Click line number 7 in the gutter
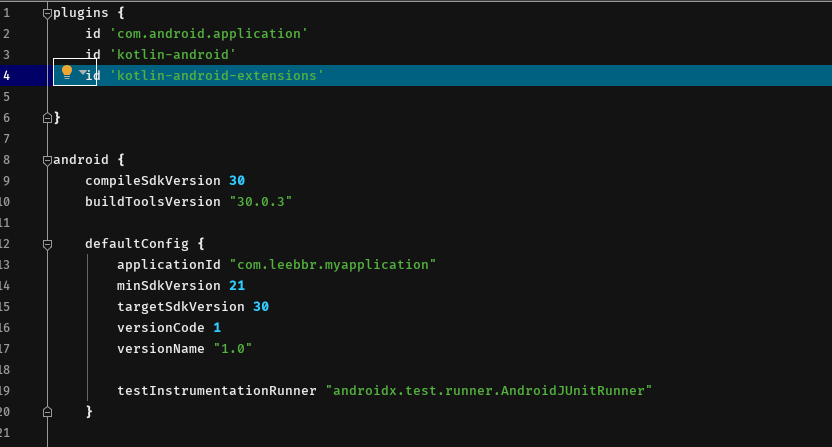832x447 pixels. pos(6,139)
